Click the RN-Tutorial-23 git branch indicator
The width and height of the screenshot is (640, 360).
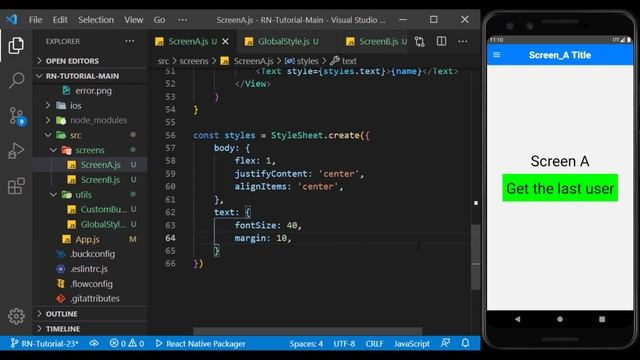44,344
